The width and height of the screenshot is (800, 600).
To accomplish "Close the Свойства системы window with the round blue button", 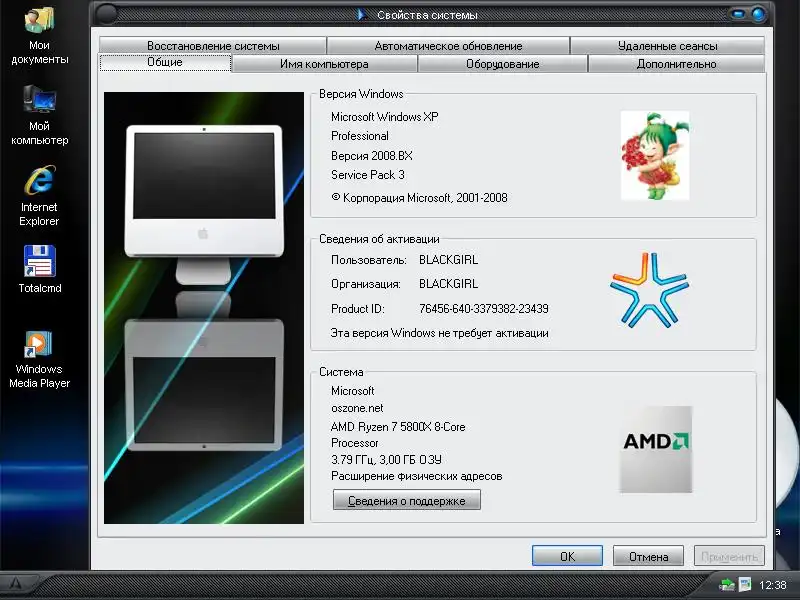I will point(759,14).
